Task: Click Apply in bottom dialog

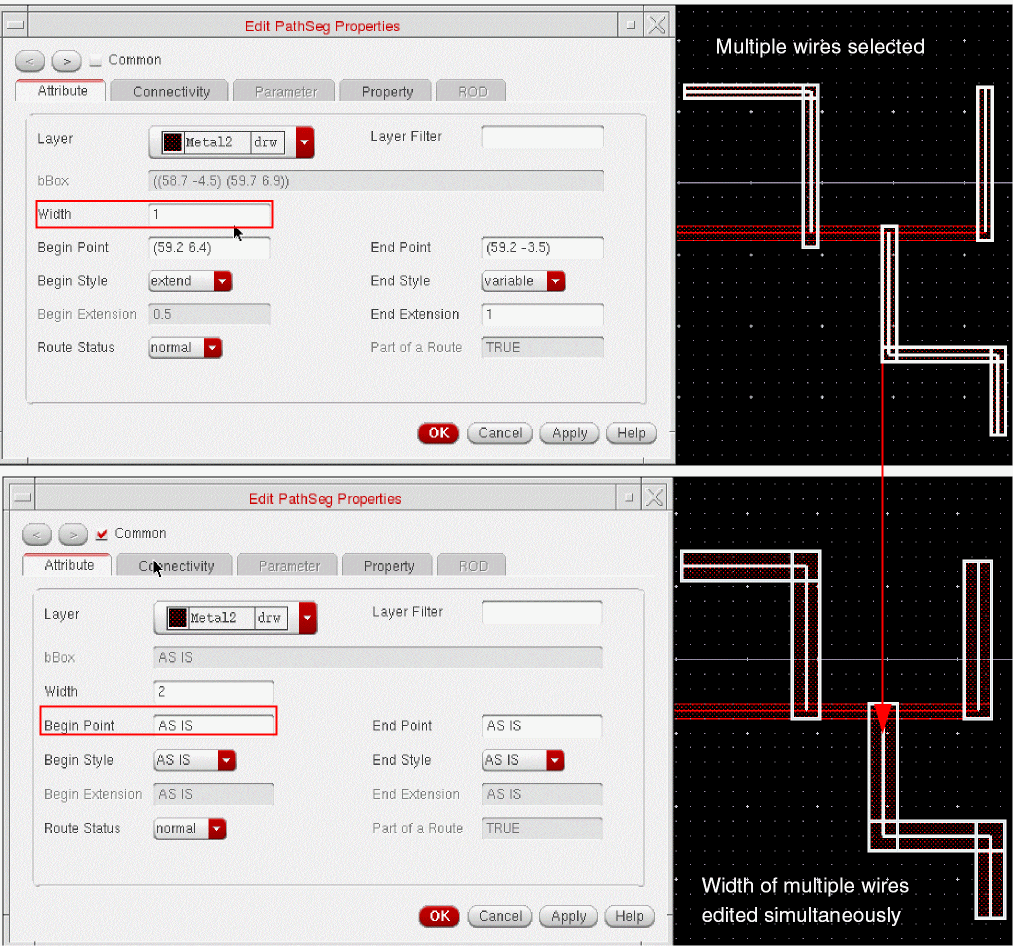Action: click(x=569, y=916)
